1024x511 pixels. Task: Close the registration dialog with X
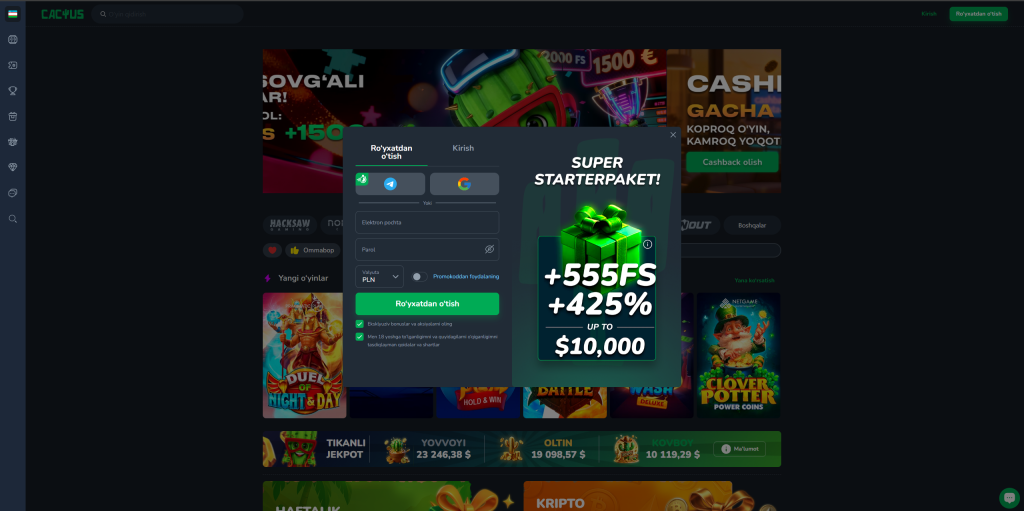(673, 135)
